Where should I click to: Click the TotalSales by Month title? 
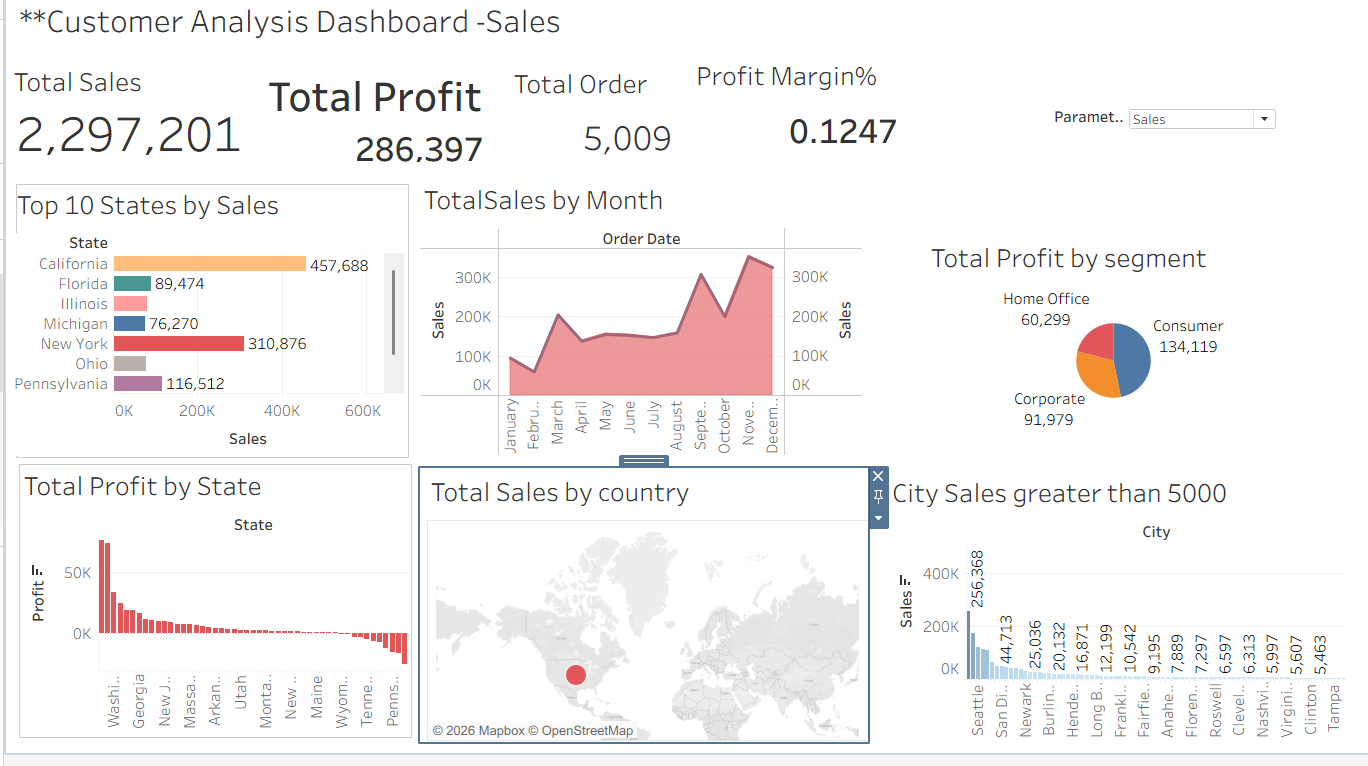pyautogui.click(x=544, y=200)
